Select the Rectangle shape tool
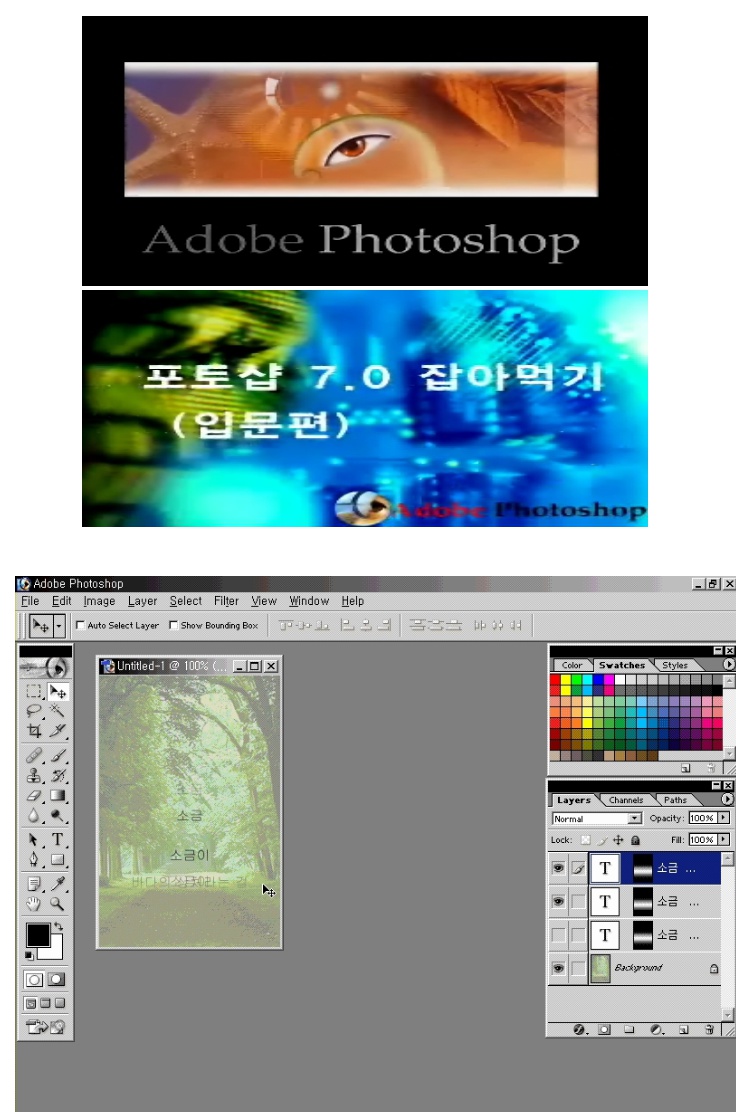Viewport: 736px width, 1112px height. coord(57,860)
